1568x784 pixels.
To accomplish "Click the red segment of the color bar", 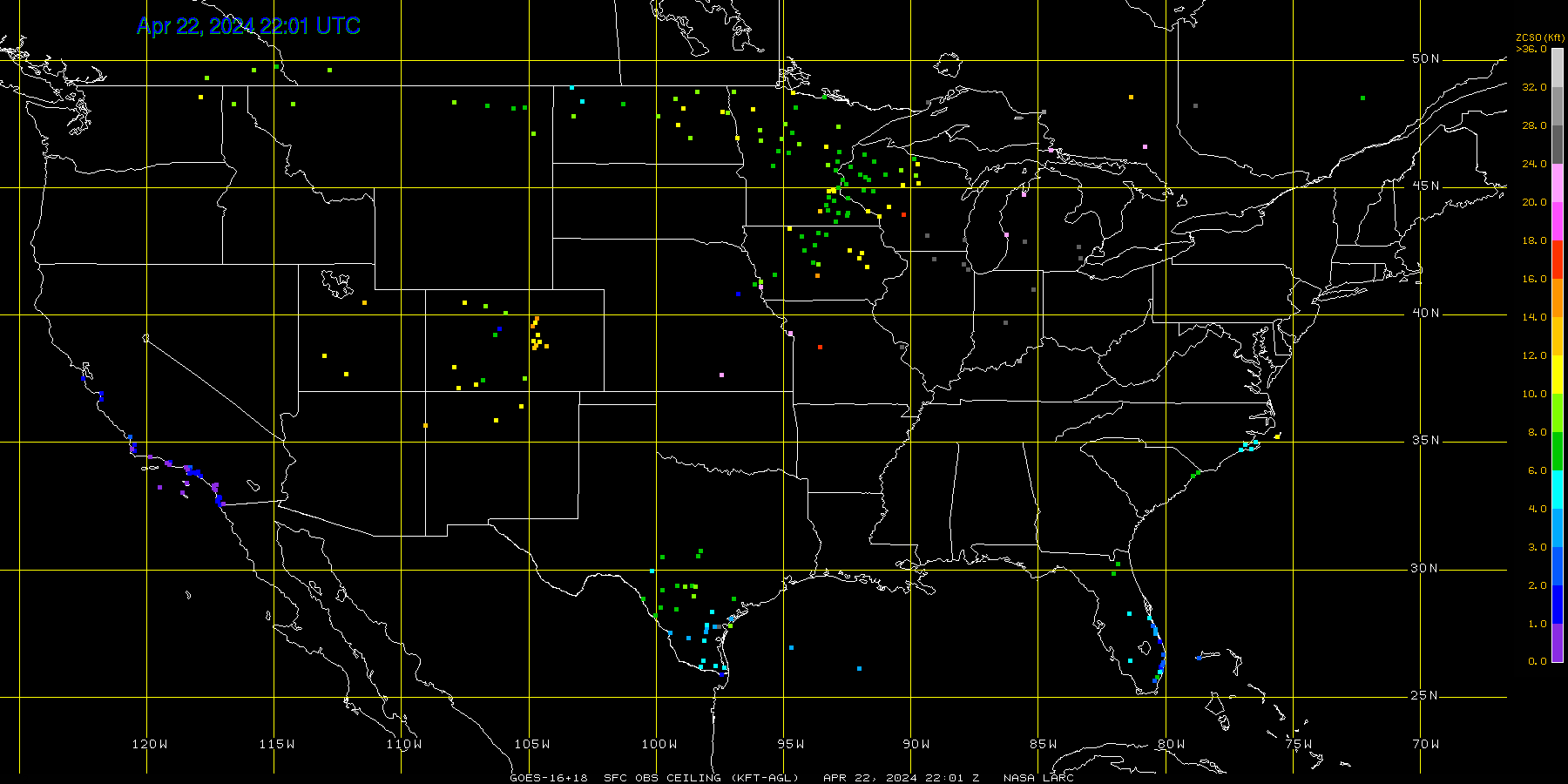I will click(x=1558, y=260).
